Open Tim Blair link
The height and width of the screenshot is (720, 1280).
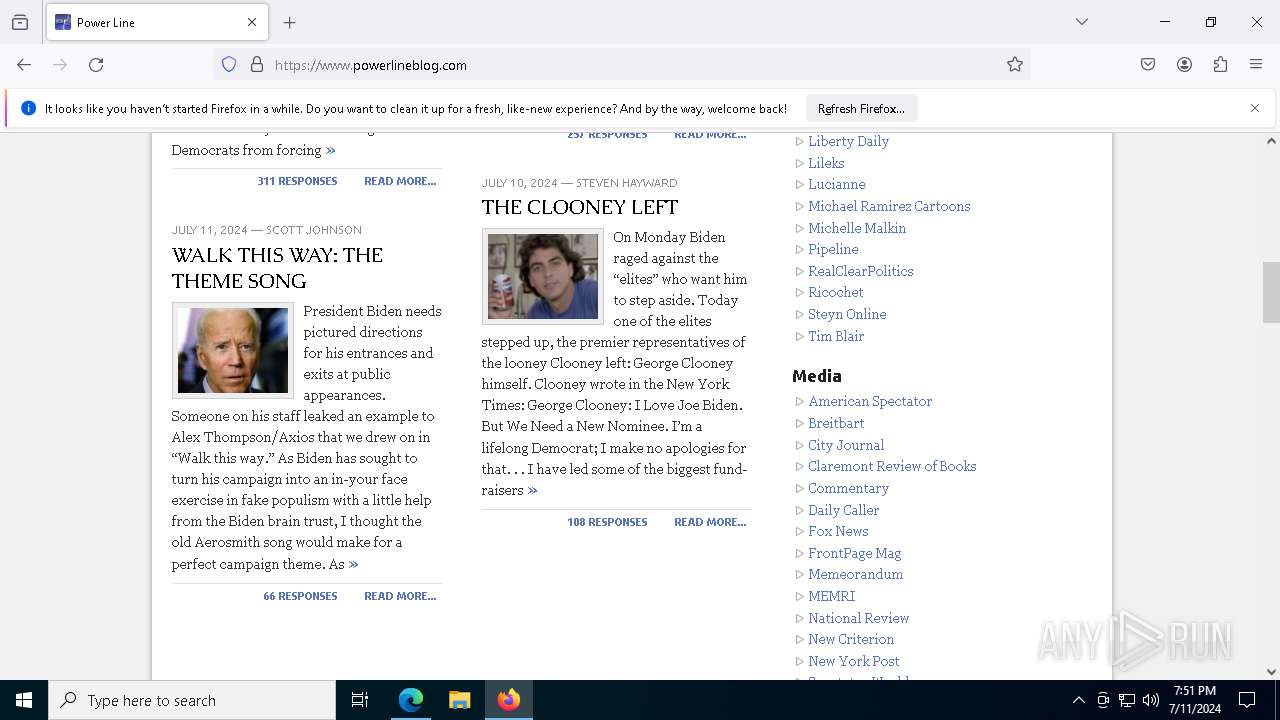pos(836,336)
